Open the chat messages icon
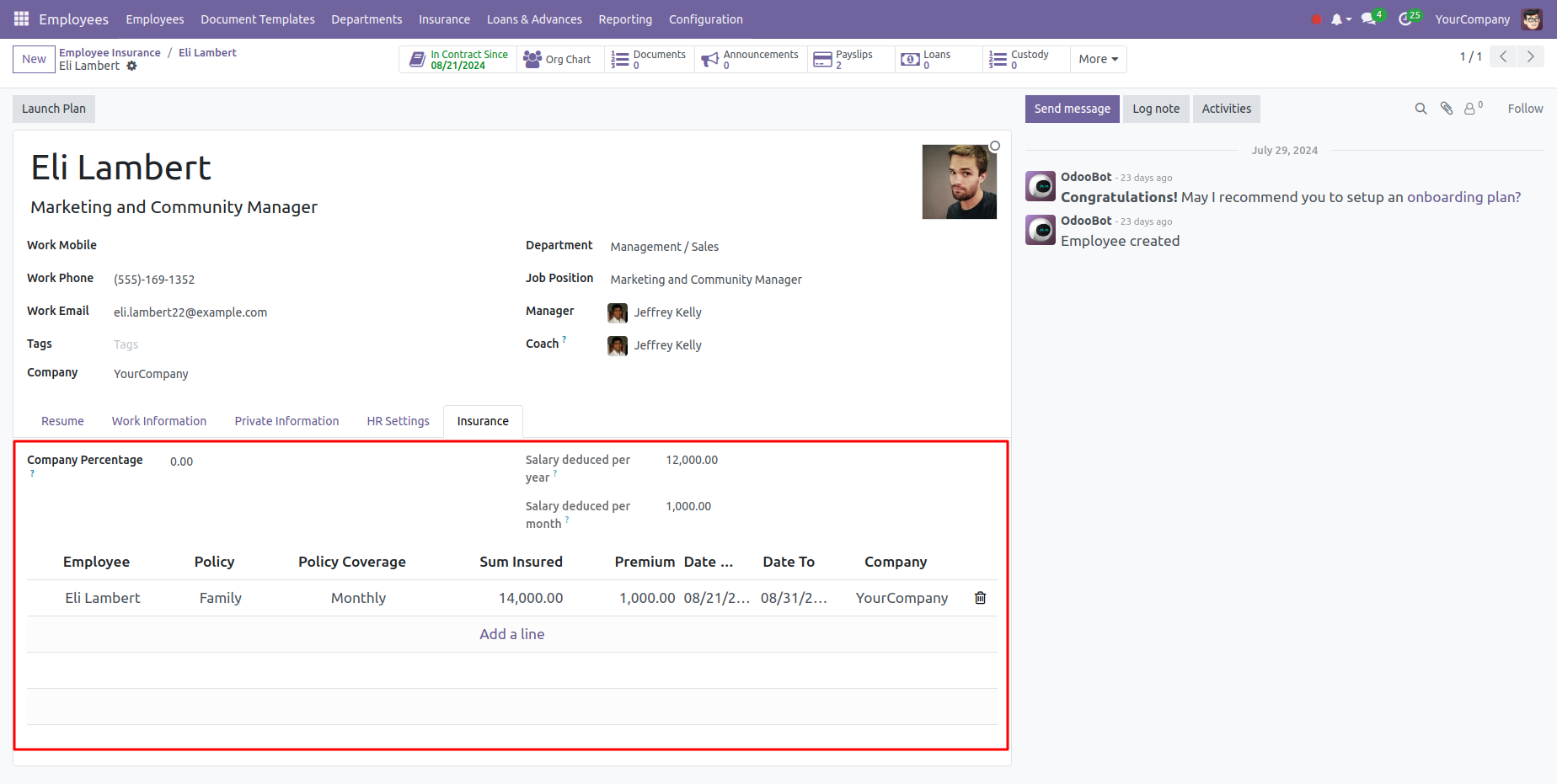This screenshot has height=784, width=1557. click(x=1368, y=19)
